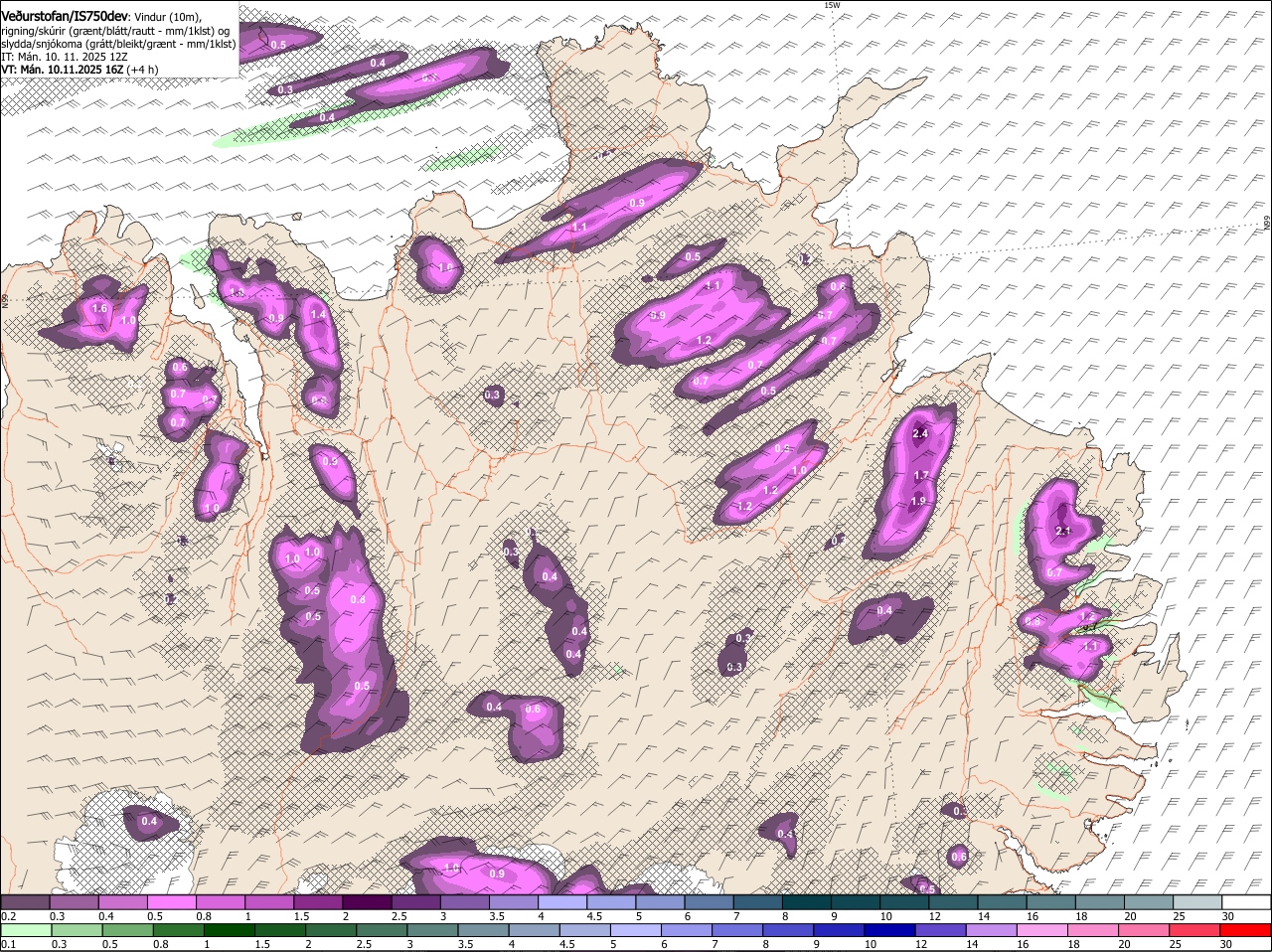Select the 1.7 precipitation value on the map

click(921, 476)
